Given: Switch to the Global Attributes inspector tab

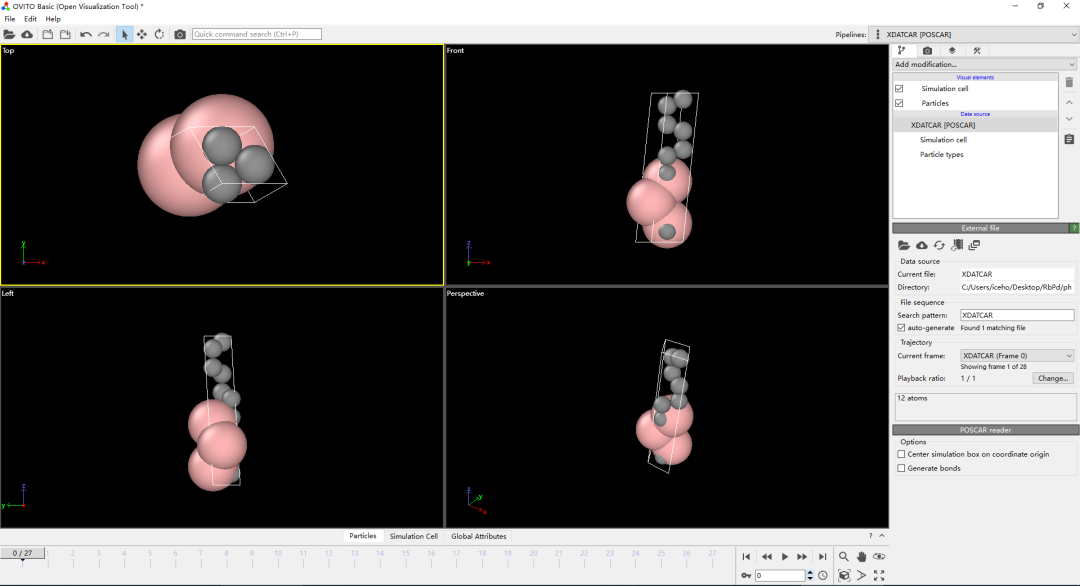Looking at the screenshot, I should [x=479, y=536].
